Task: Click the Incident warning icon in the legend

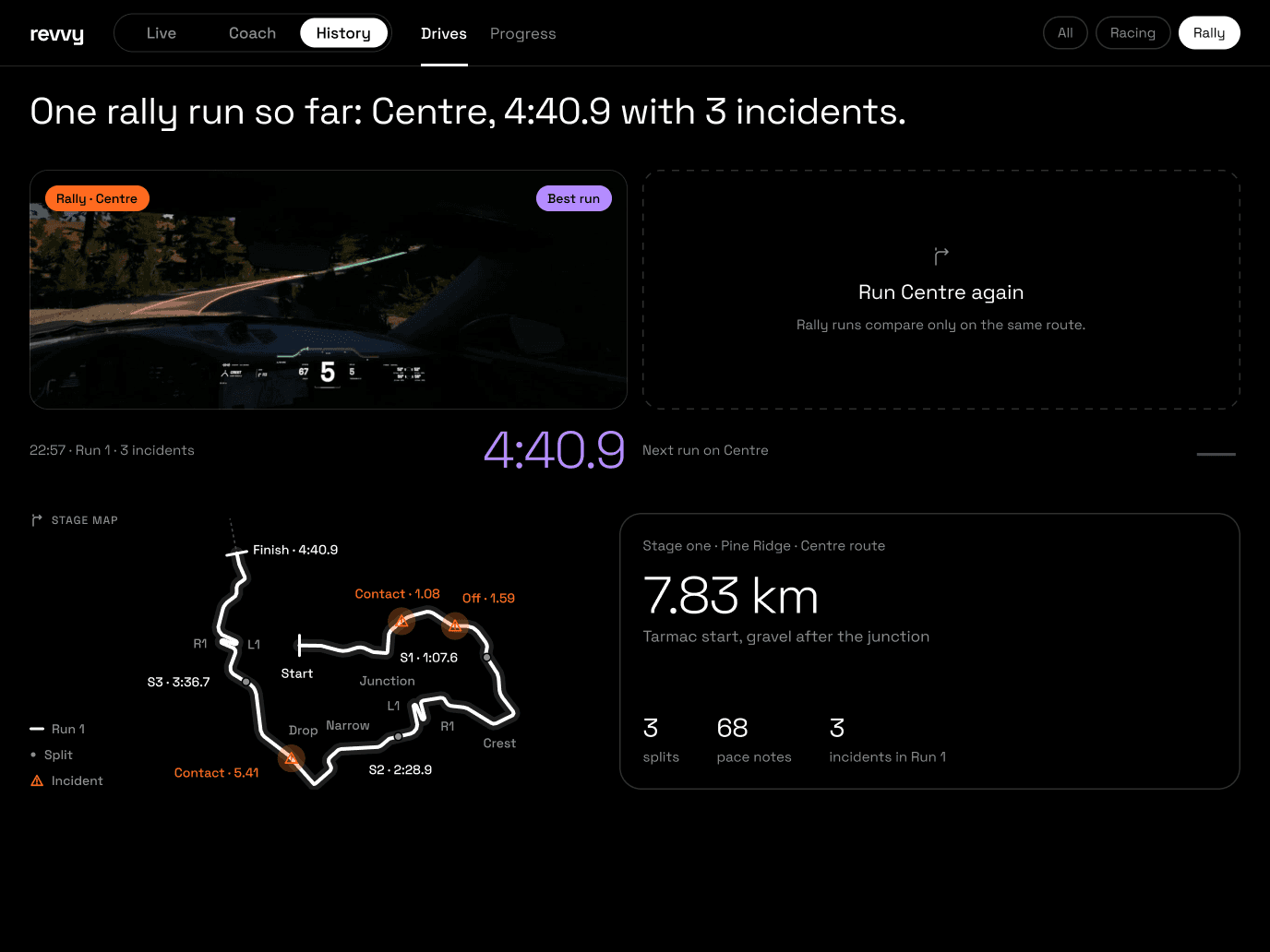Action: pyautogui.click(x=37, y=780)
